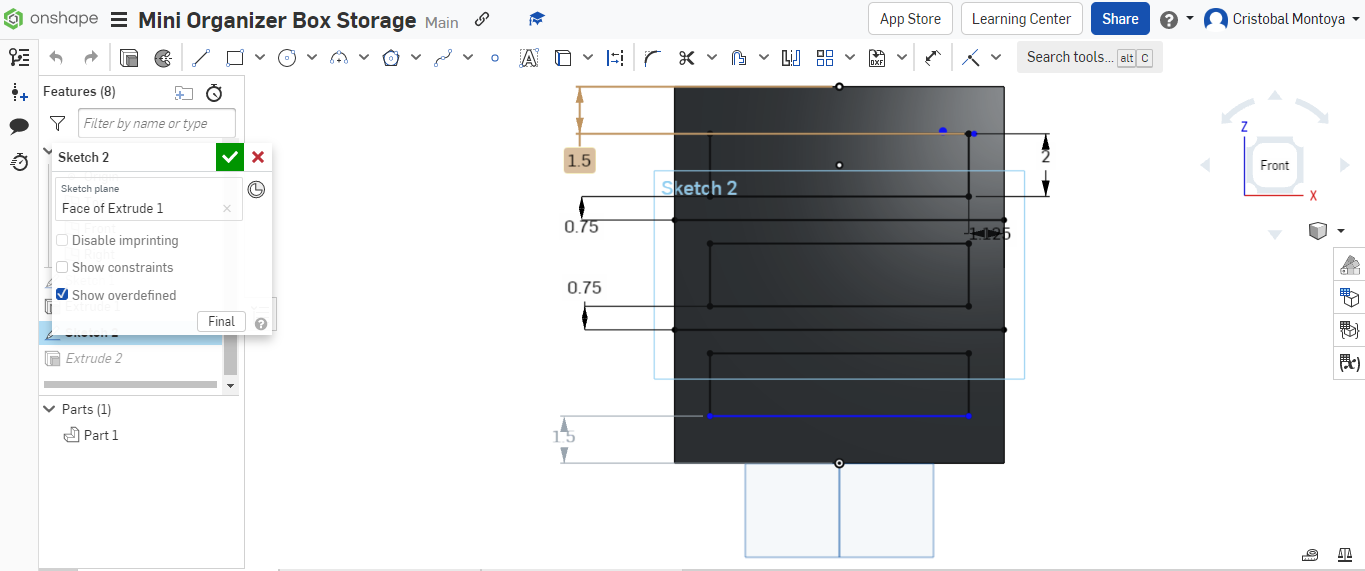The height and width of the screenshot is (571, 1365).
Task: Click the Filter by name or type field
Action: [157, 123]
